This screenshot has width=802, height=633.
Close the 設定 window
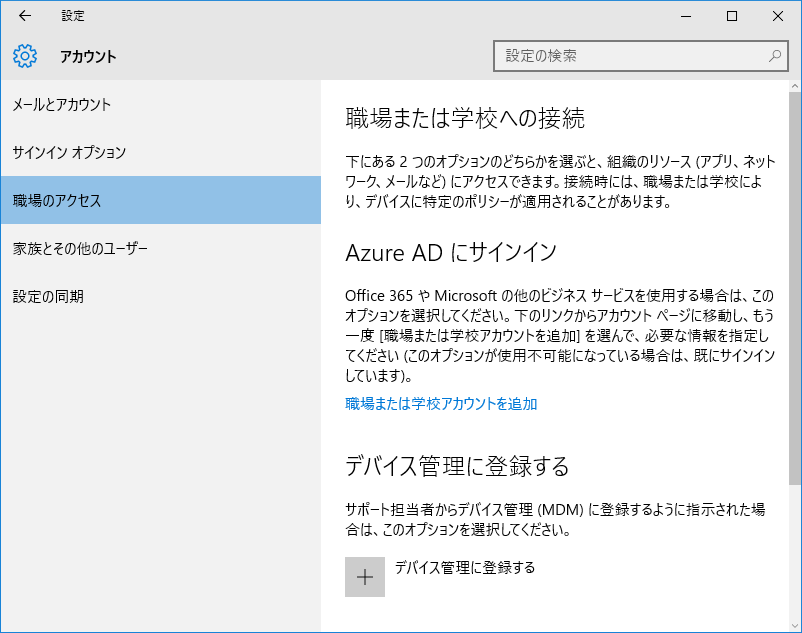[x=778, y=16]
